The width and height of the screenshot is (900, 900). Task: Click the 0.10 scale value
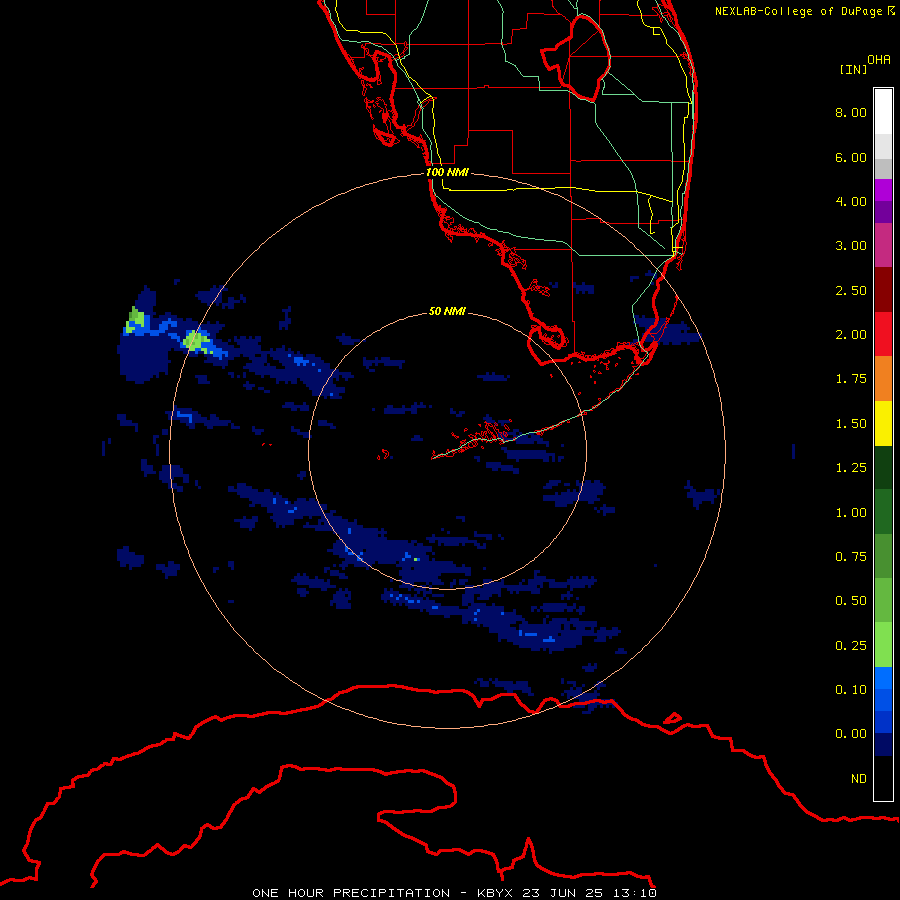tap(851, 690)
